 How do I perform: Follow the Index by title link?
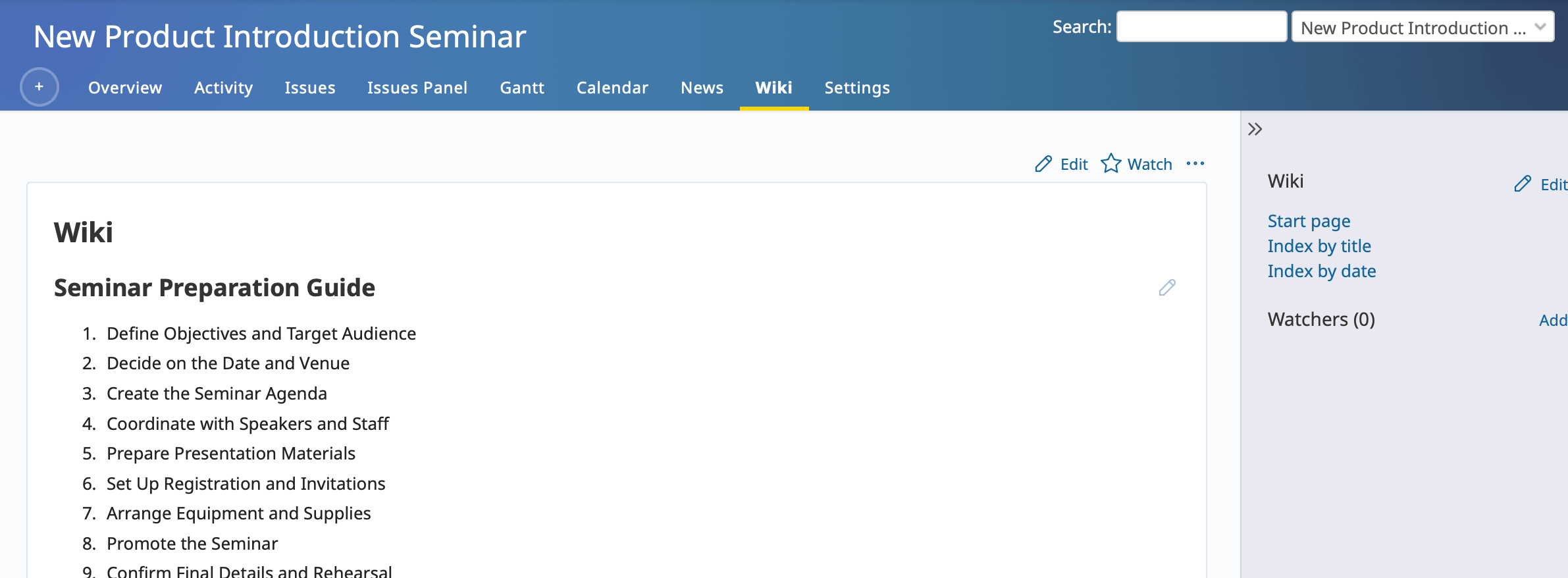(x=1319, y=246)
